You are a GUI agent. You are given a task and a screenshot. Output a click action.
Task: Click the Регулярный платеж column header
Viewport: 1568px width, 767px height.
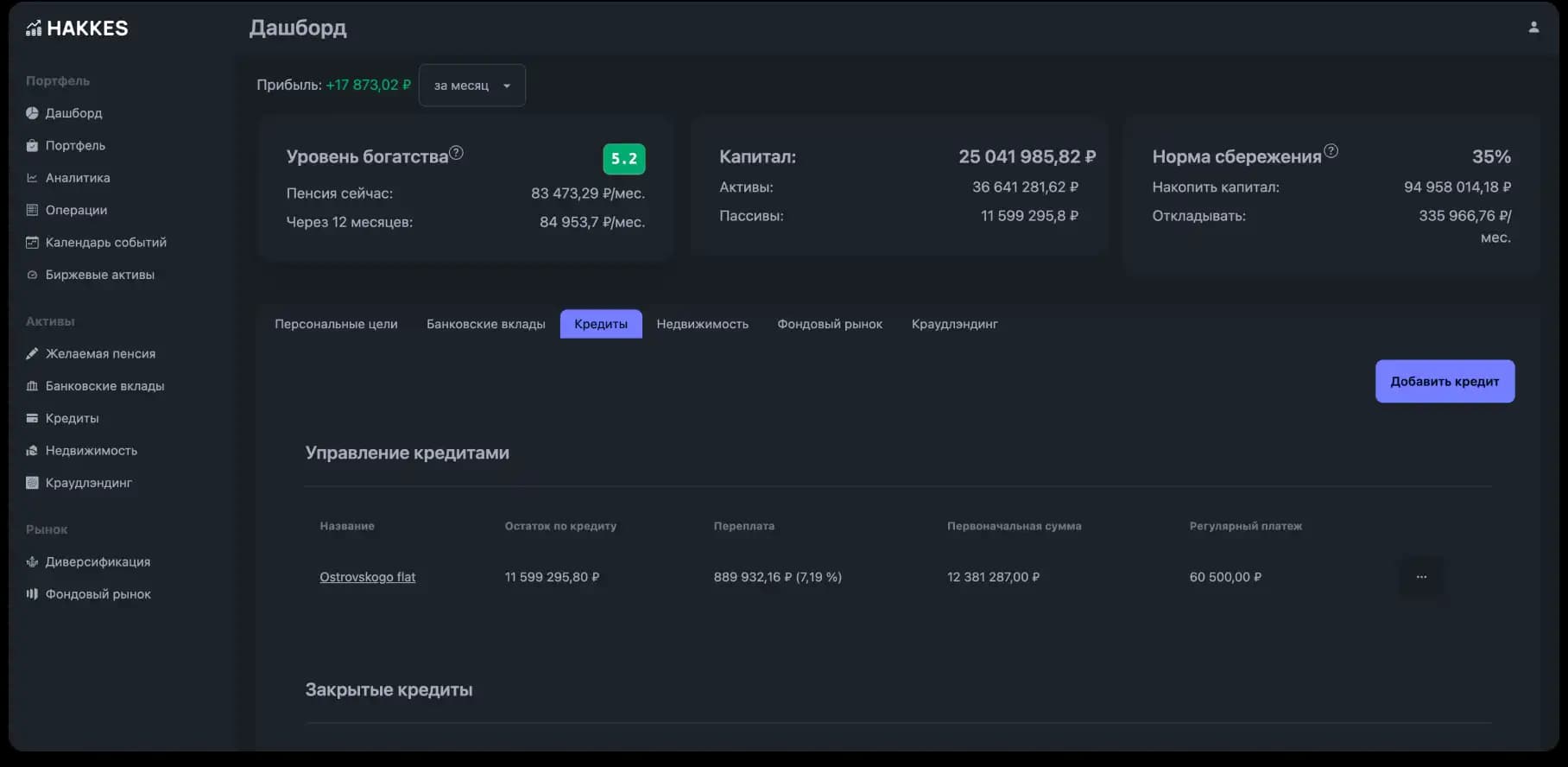[1245, 526]
